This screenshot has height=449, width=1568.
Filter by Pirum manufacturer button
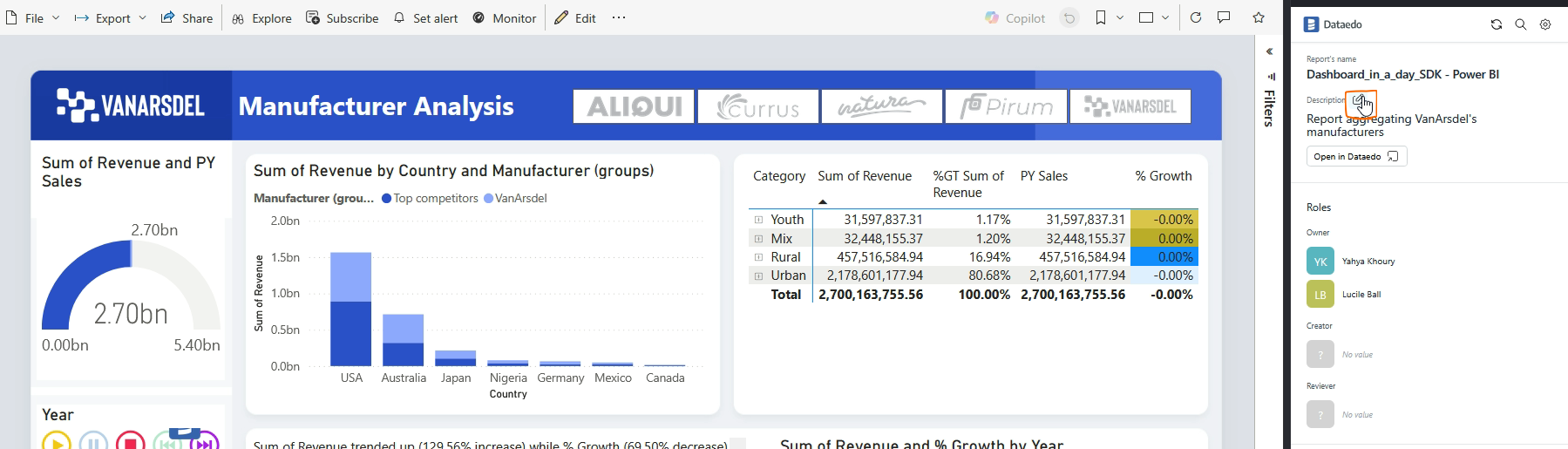click(1007, 106)
